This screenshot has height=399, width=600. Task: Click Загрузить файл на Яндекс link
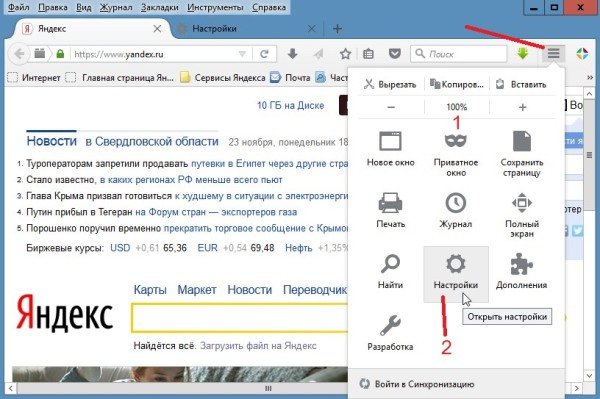coord(258,346)
